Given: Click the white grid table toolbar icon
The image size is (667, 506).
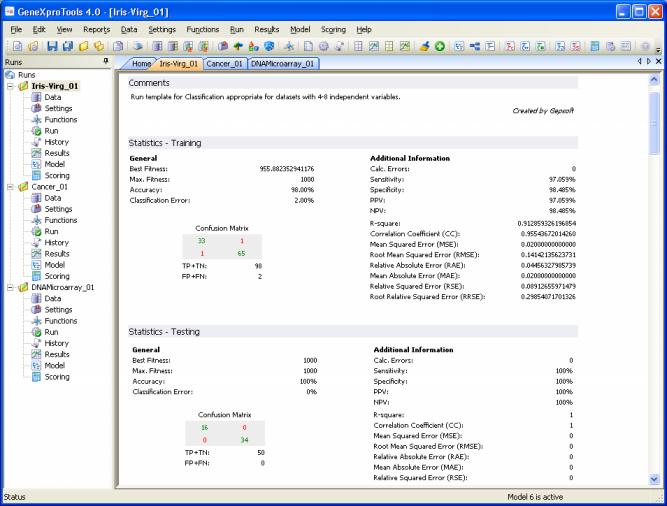Looking at the screenshot, I should [358, 46].
